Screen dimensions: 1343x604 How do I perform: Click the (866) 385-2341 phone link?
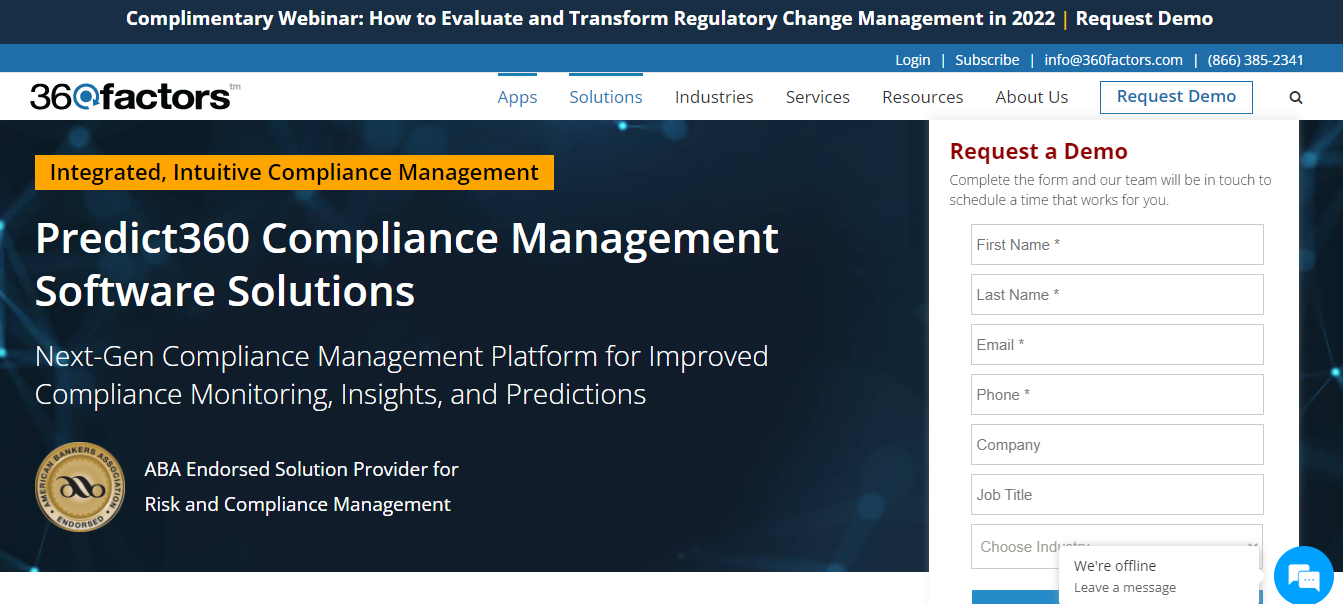click(x=1256, y=60)
